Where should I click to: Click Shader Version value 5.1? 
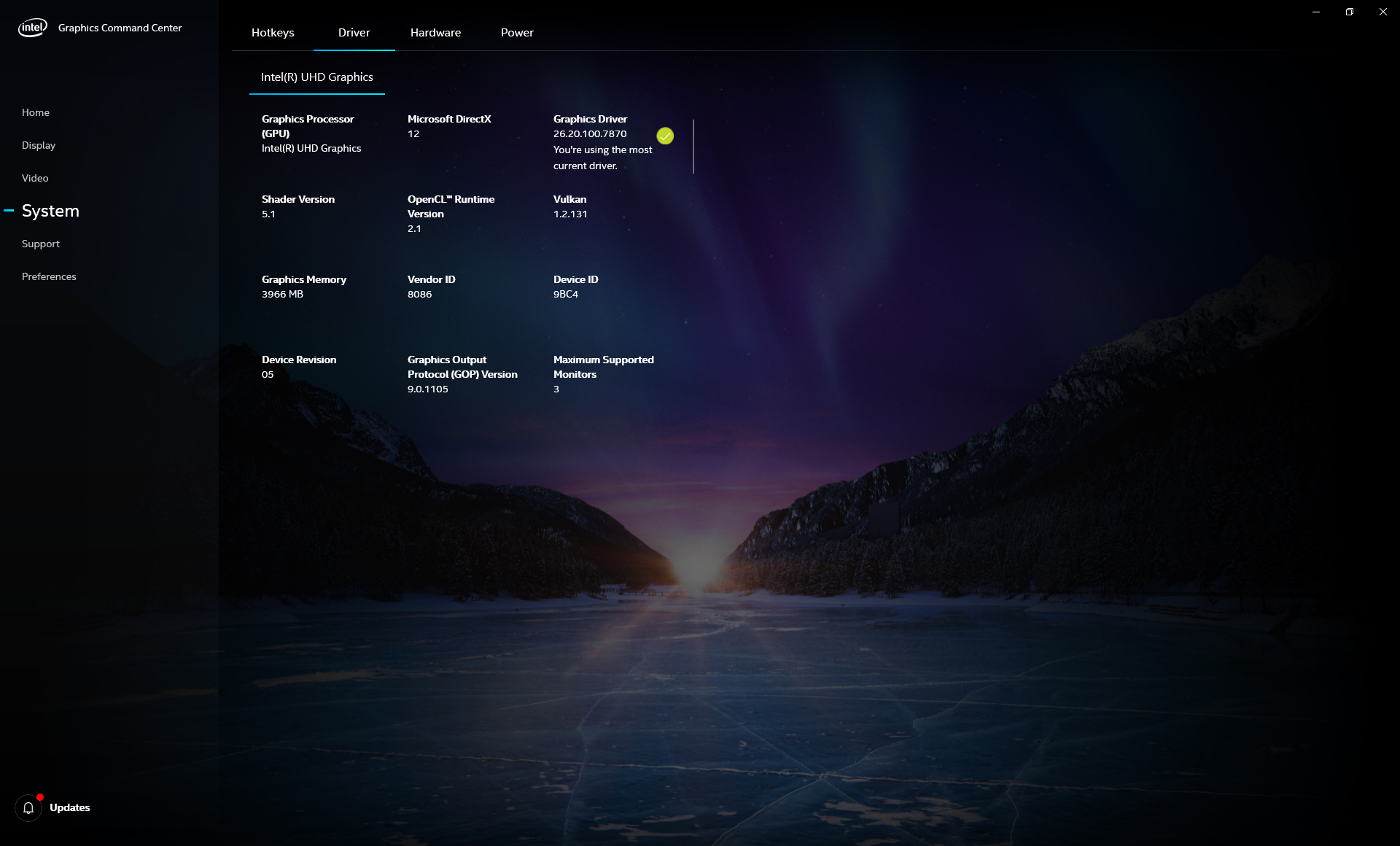tap(268, 214)
